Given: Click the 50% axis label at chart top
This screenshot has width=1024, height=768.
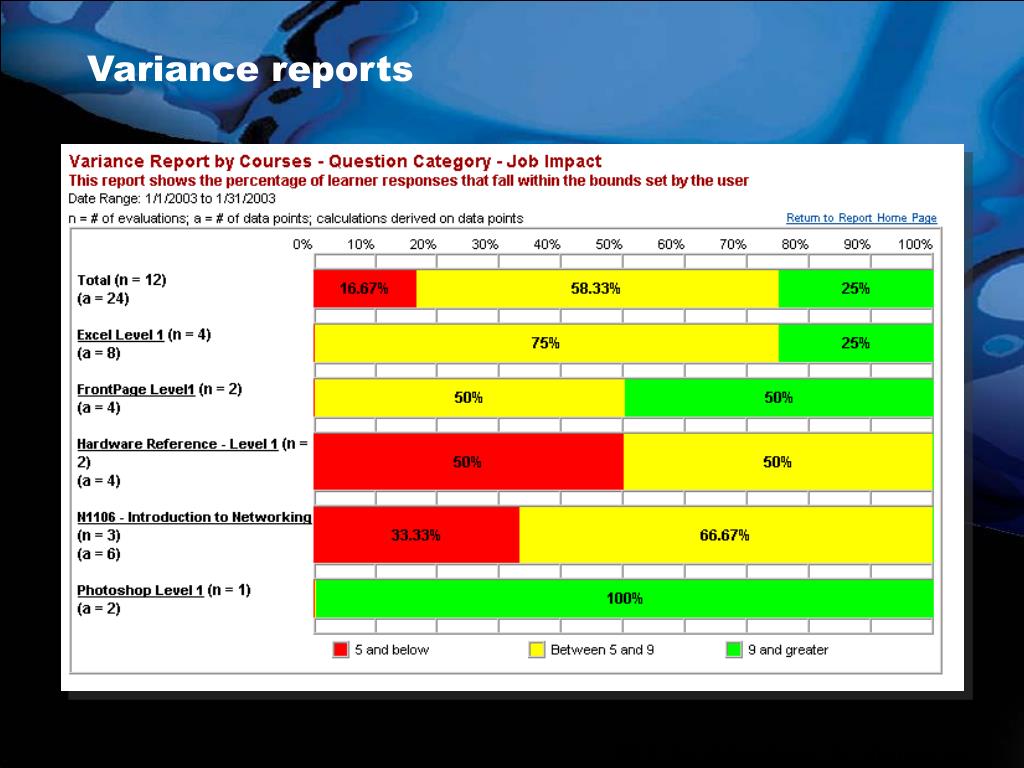Looking at the screenshot, I should pos(609,244).
